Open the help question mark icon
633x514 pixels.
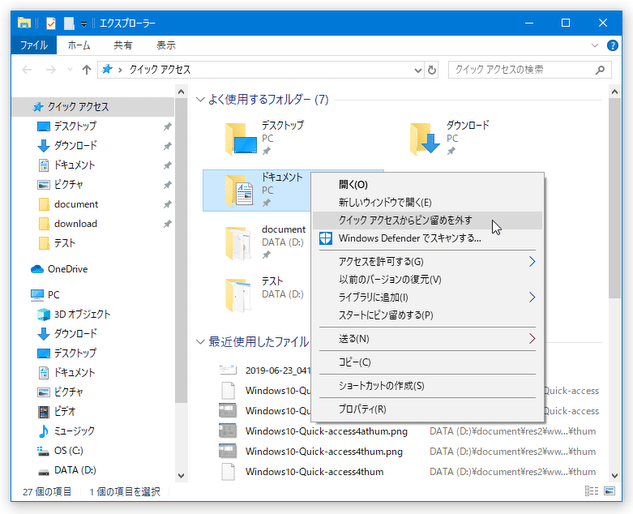(612, 45)
